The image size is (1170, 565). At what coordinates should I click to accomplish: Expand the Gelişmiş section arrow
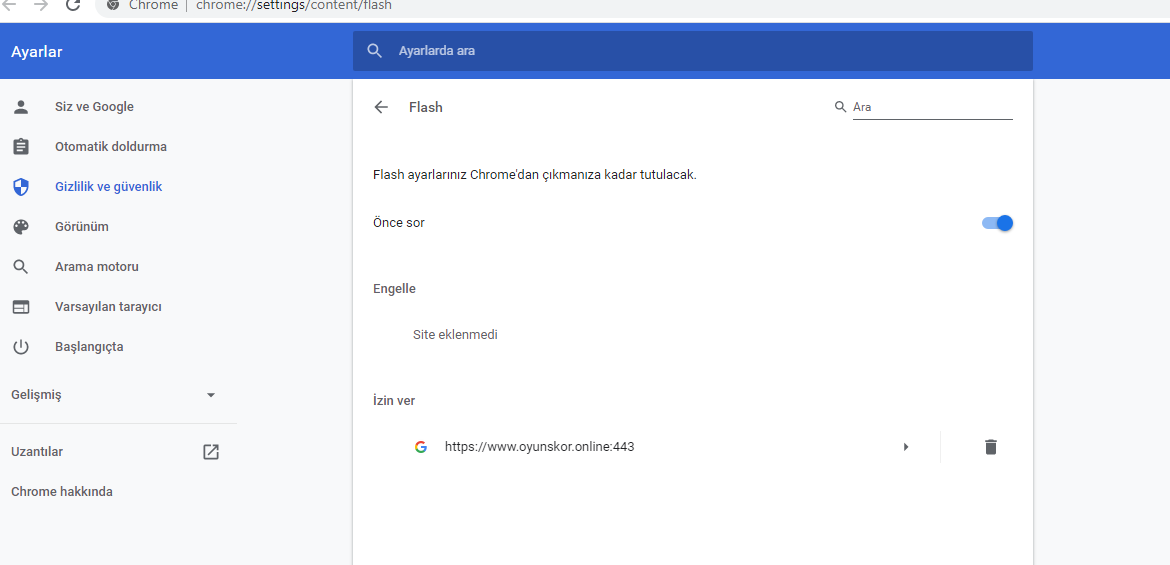(x=211, y=395)
